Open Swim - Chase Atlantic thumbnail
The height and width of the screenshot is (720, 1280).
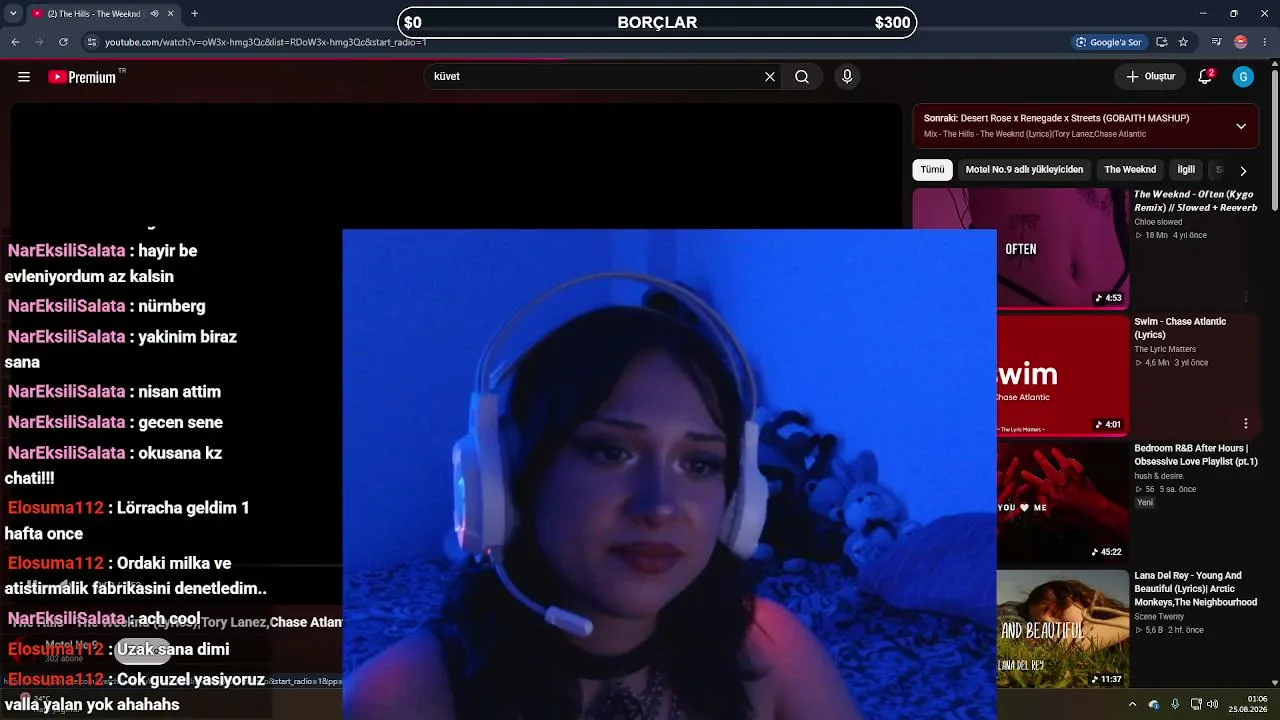(x=1062, y=375)
